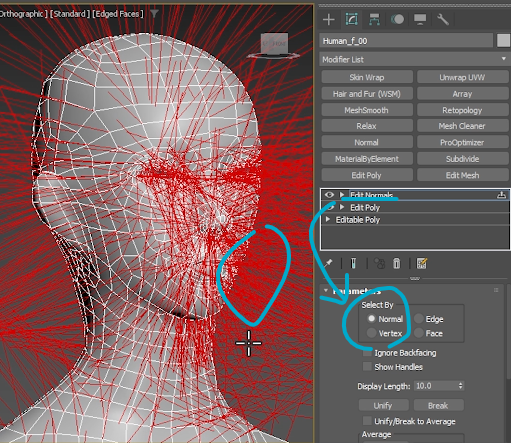Toggle Edit Normals modifier visibility eye

point(329,195)
